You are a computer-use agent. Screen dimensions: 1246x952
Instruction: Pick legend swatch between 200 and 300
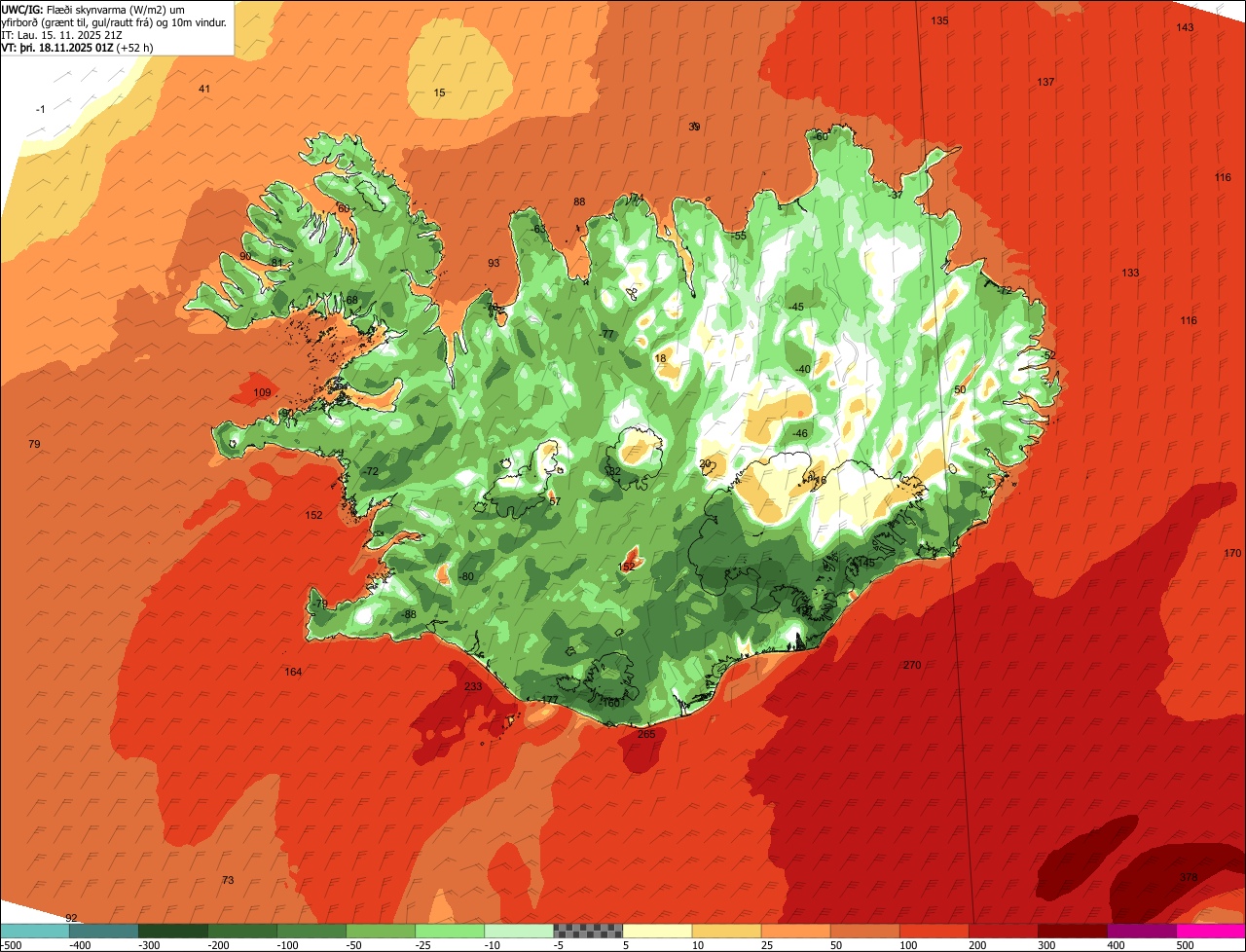pos(1003,931)
